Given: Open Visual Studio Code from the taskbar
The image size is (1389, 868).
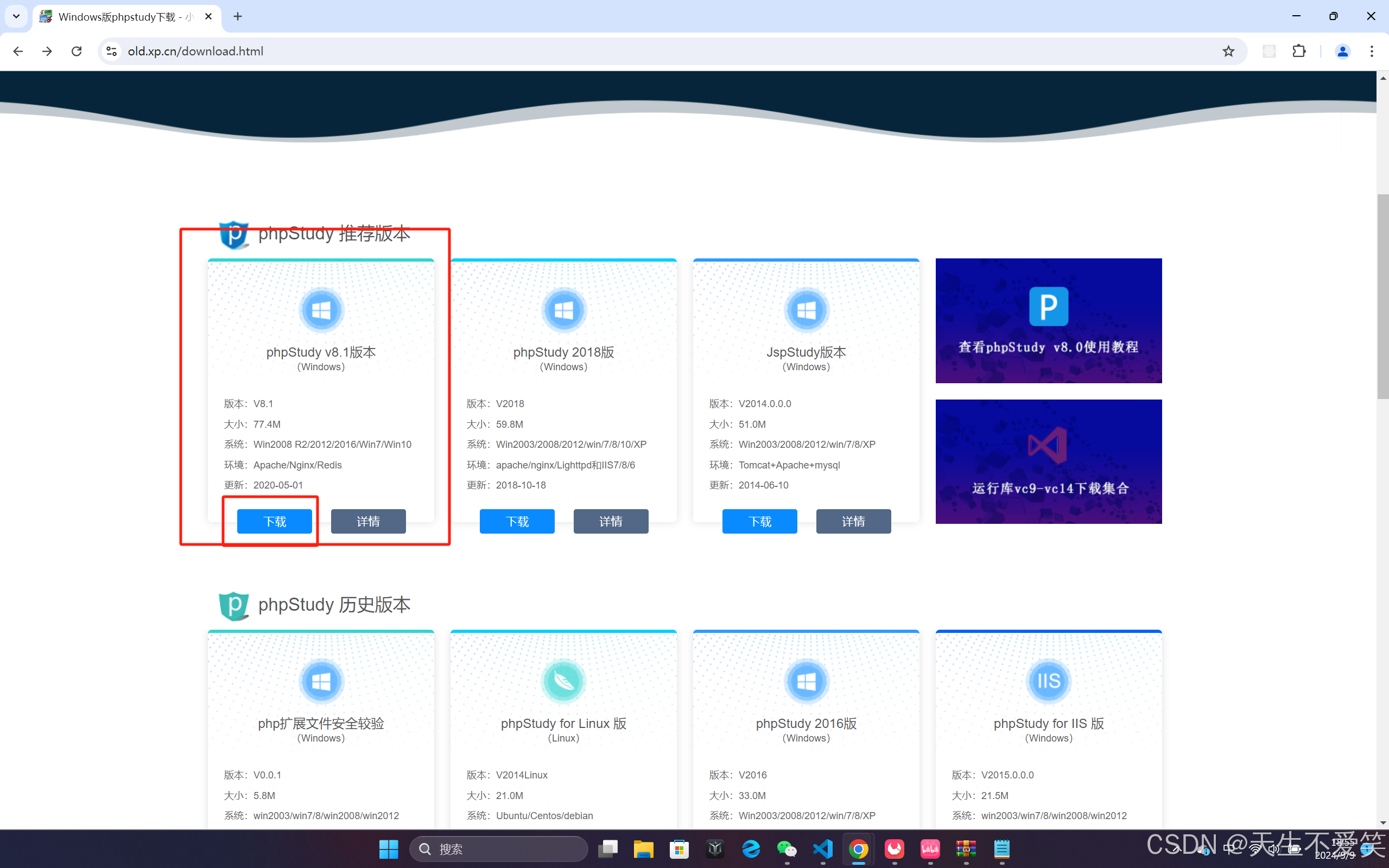Looking at the screenshot, I should point(823,849).
